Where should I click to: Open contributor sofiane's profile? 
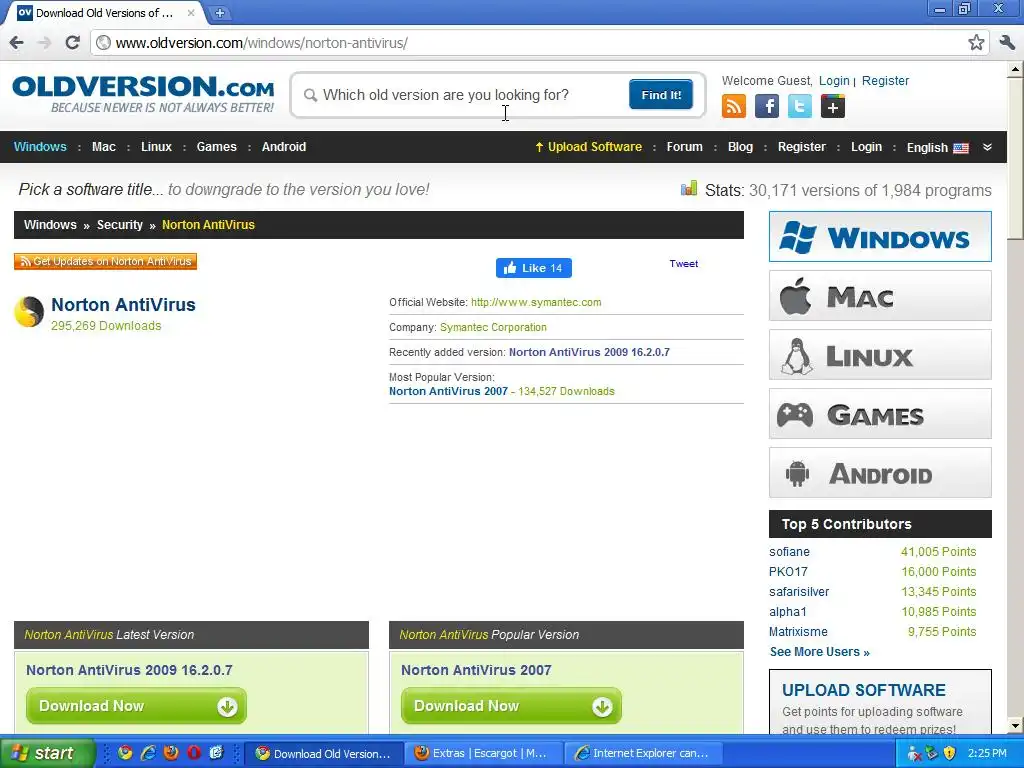(789, 552)
